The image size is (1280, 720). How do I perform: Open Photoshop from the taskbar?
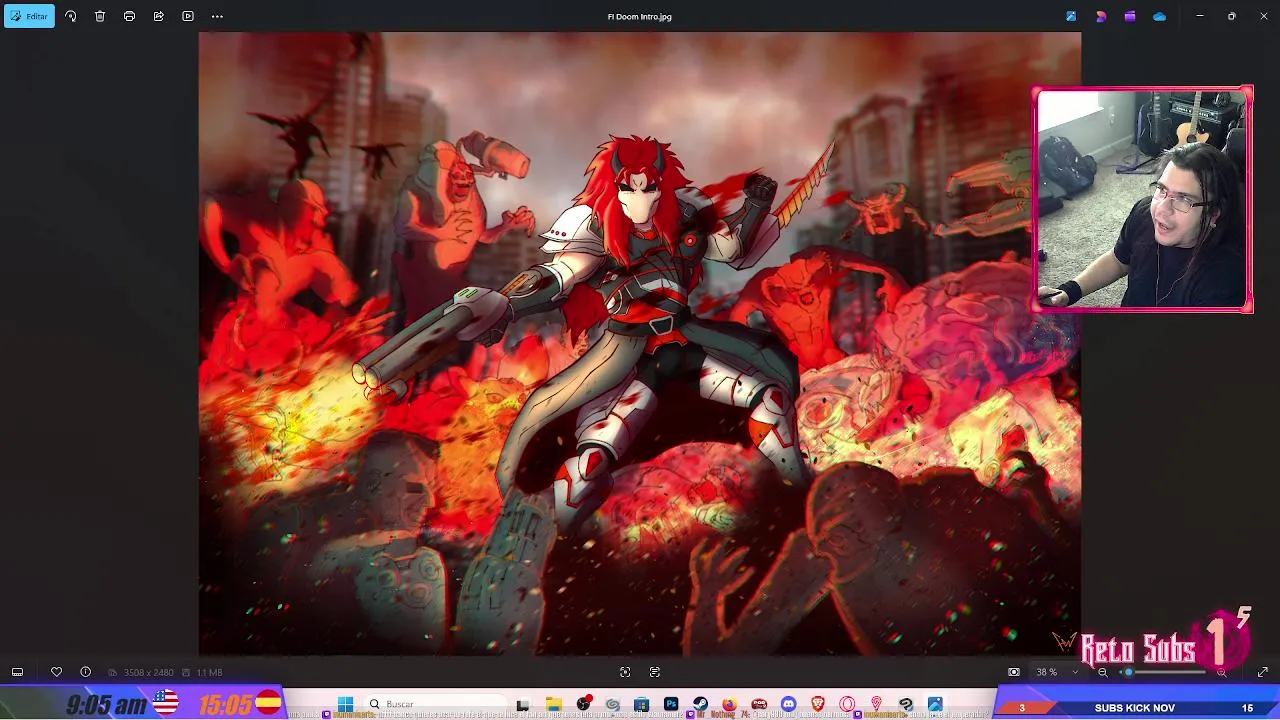pyautogui.click(x=671, y=705)
